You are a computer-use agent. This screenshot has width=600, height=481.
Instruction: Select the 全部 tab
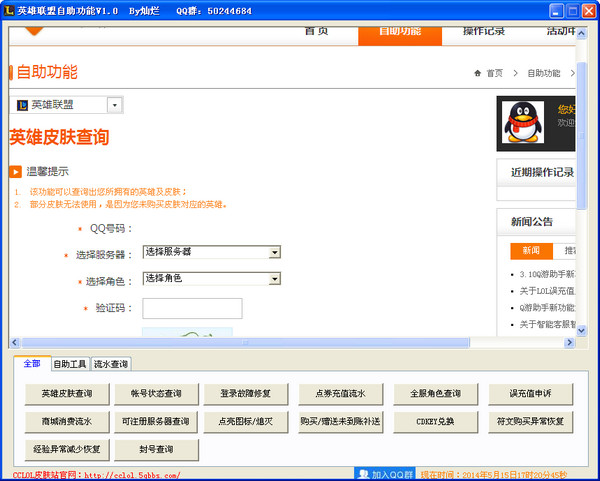(32, 364)
